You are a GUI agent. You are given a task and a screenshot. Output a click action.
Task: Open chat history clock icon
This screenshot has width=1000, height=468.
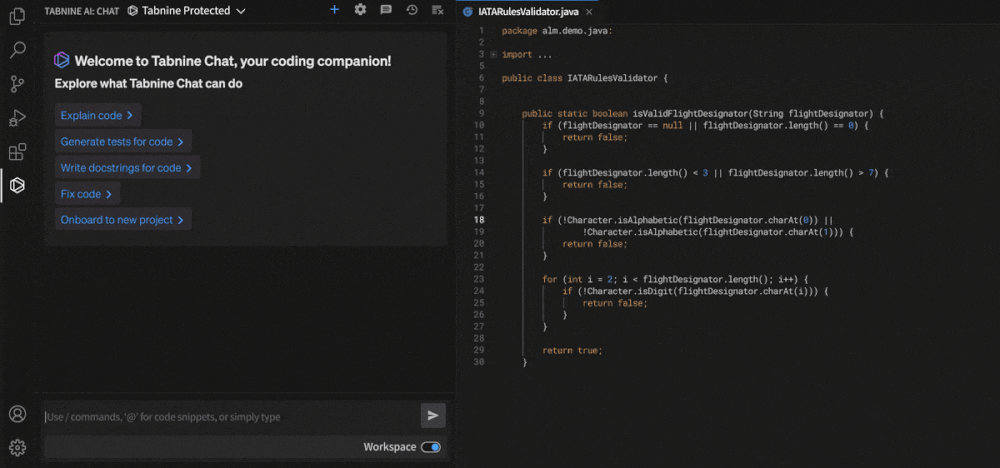[x=412, y=10]
